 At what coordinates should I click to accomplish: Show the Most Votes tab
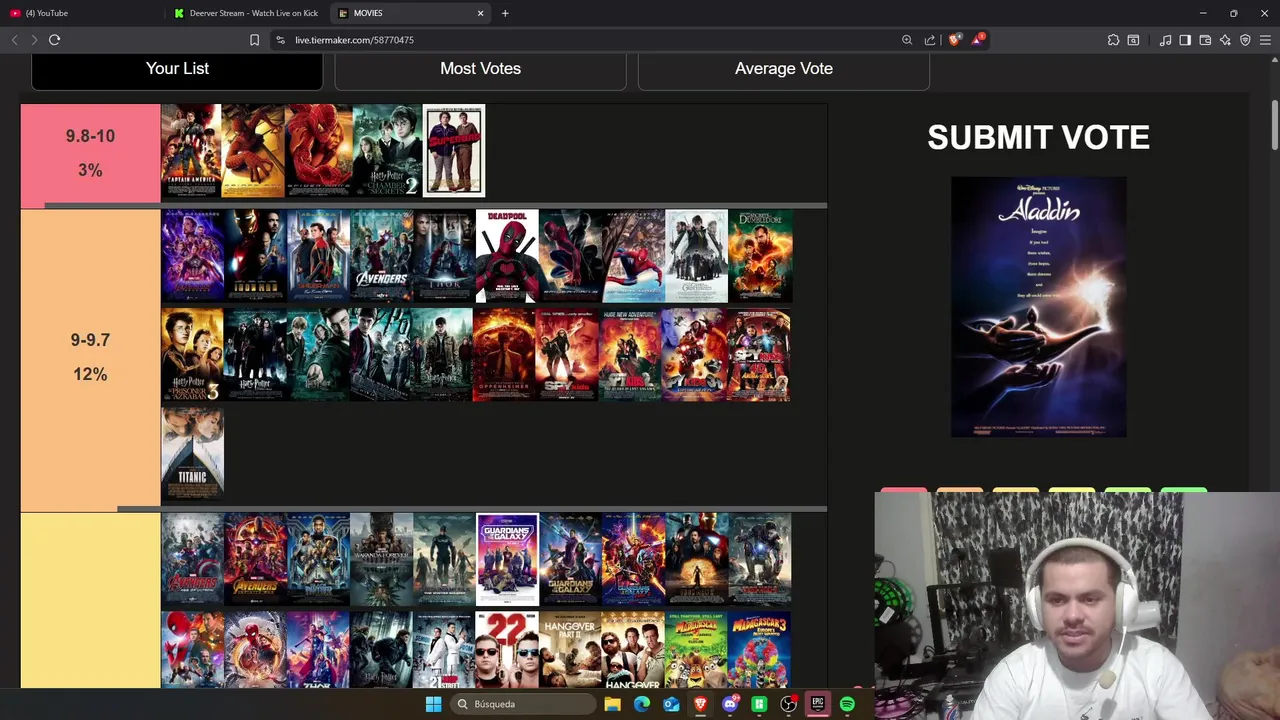(480, 69)
